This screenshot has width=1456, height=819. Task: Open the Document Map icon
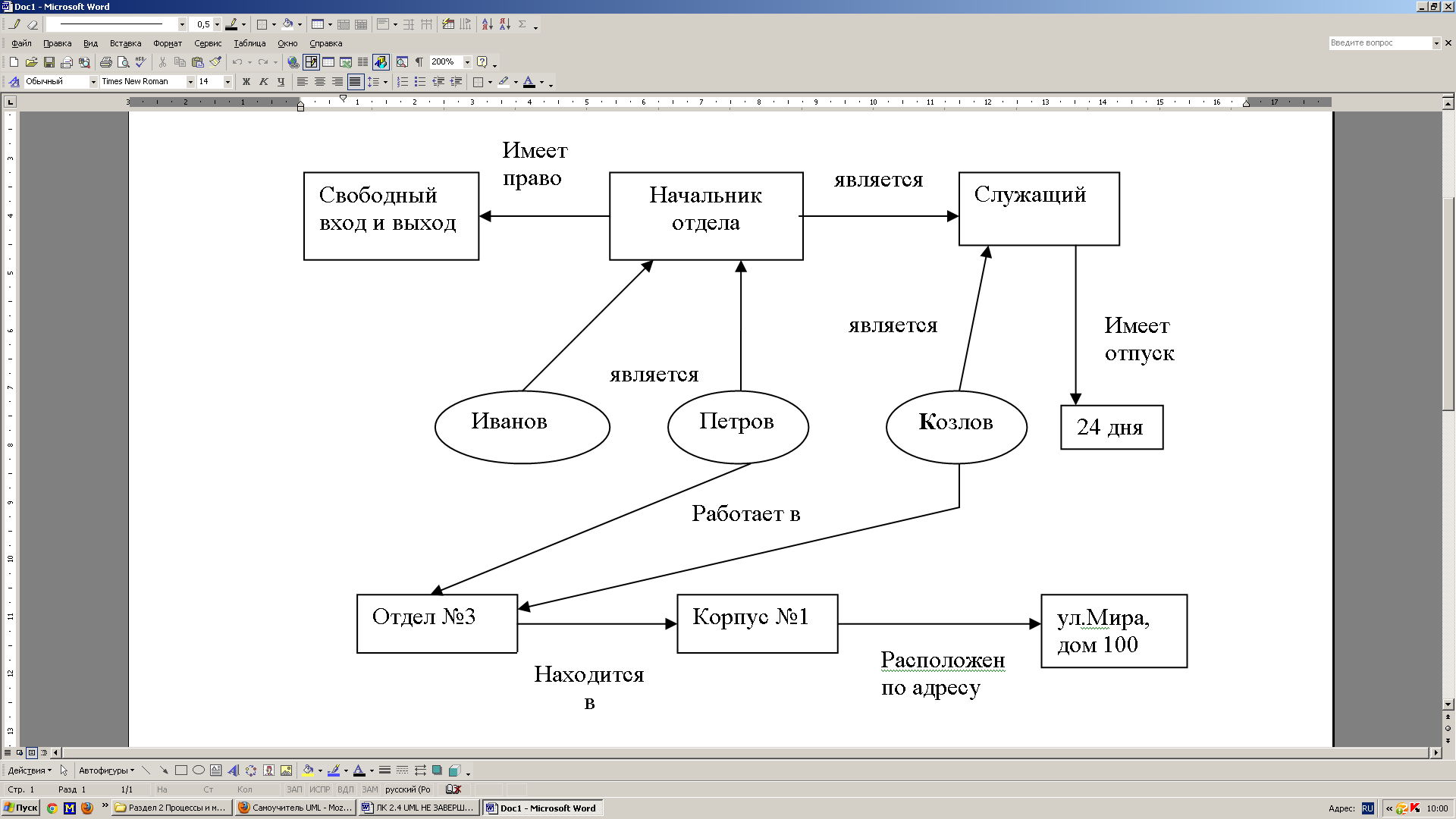(402, 62)
